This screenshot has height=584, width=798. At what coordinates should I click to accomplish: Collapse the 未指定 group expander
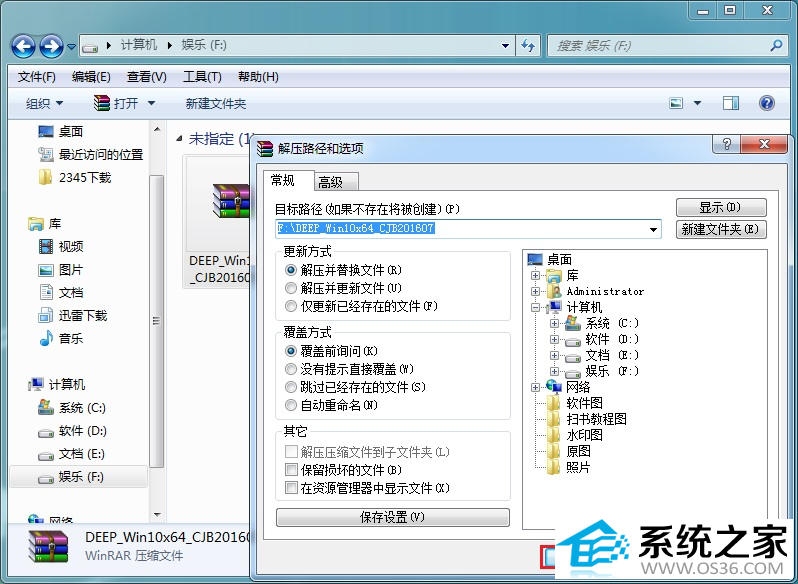click(x=179, y=139)
